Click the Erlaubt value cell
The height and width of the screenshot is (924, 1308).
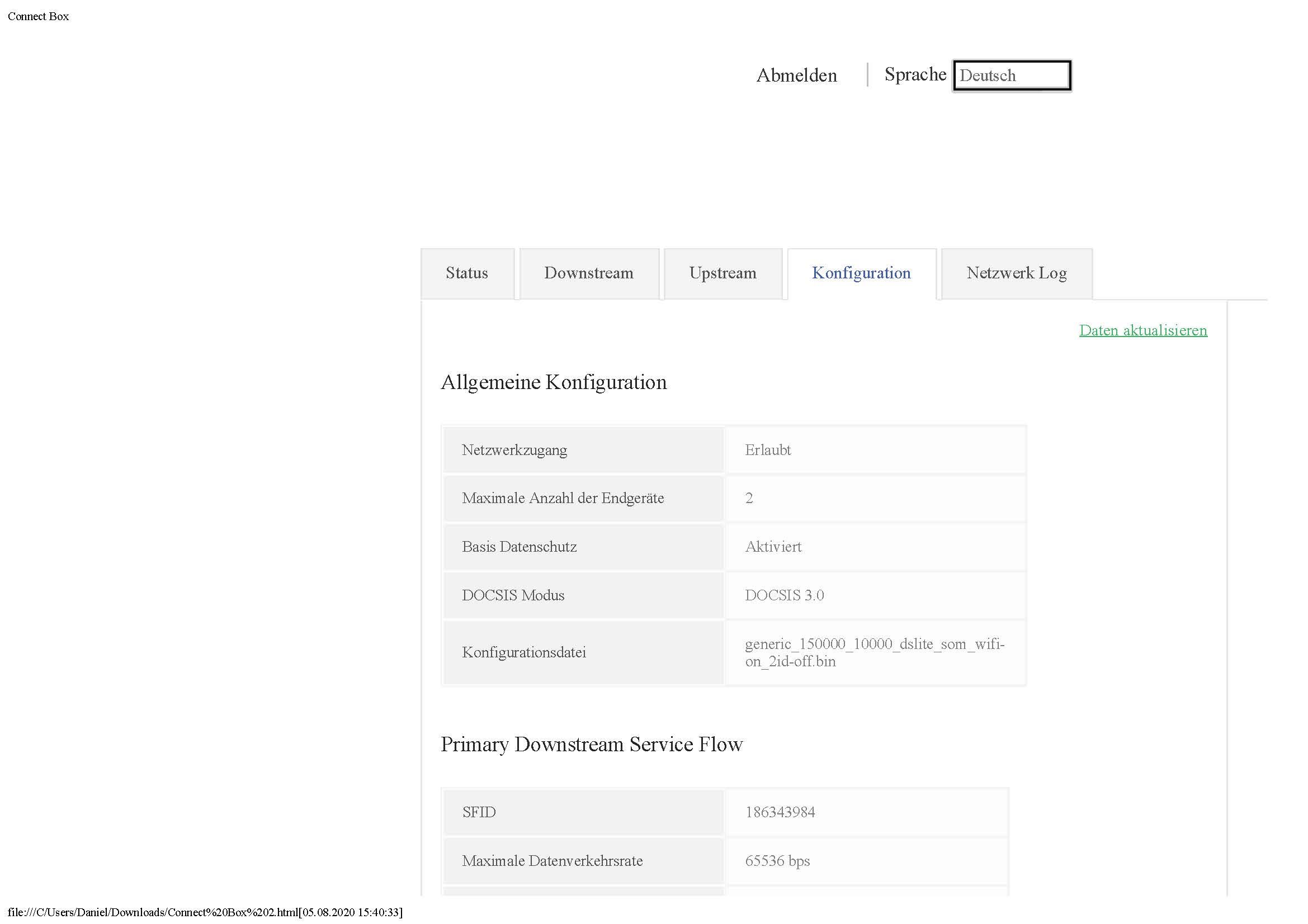click(x=767, y=450)
